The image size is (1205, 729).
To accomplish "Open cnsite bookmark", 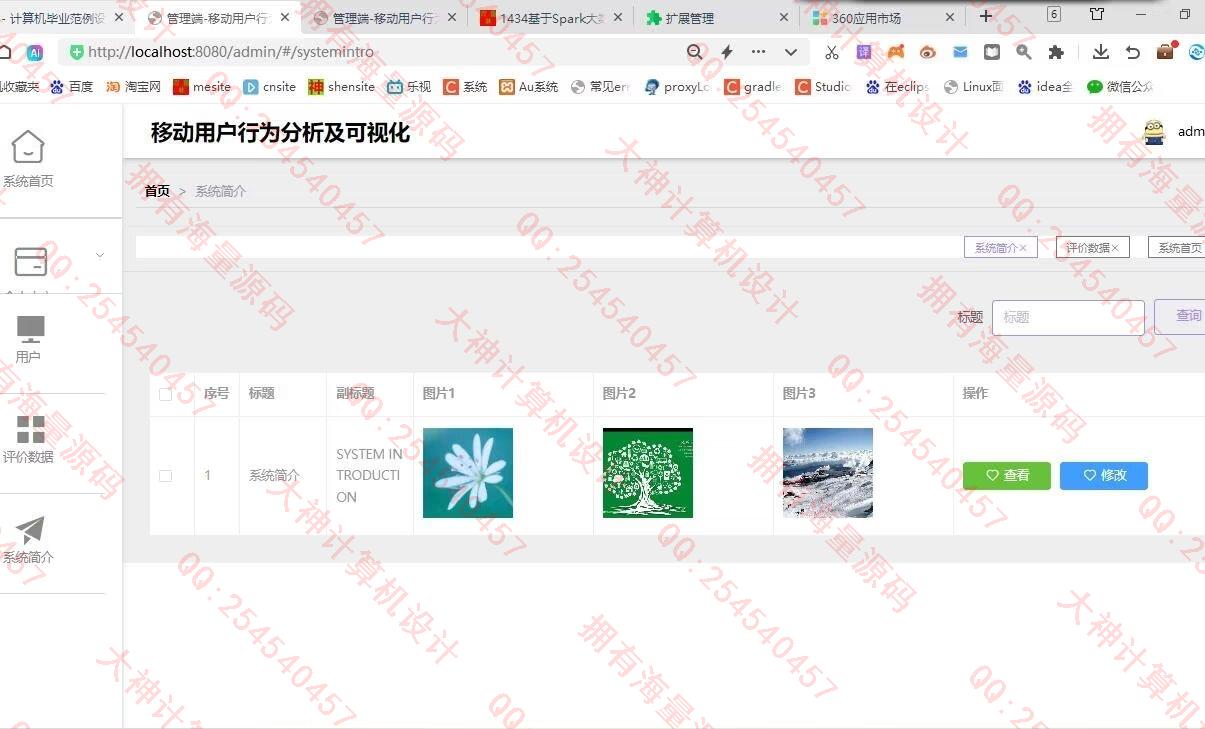I will click(270, 87).
